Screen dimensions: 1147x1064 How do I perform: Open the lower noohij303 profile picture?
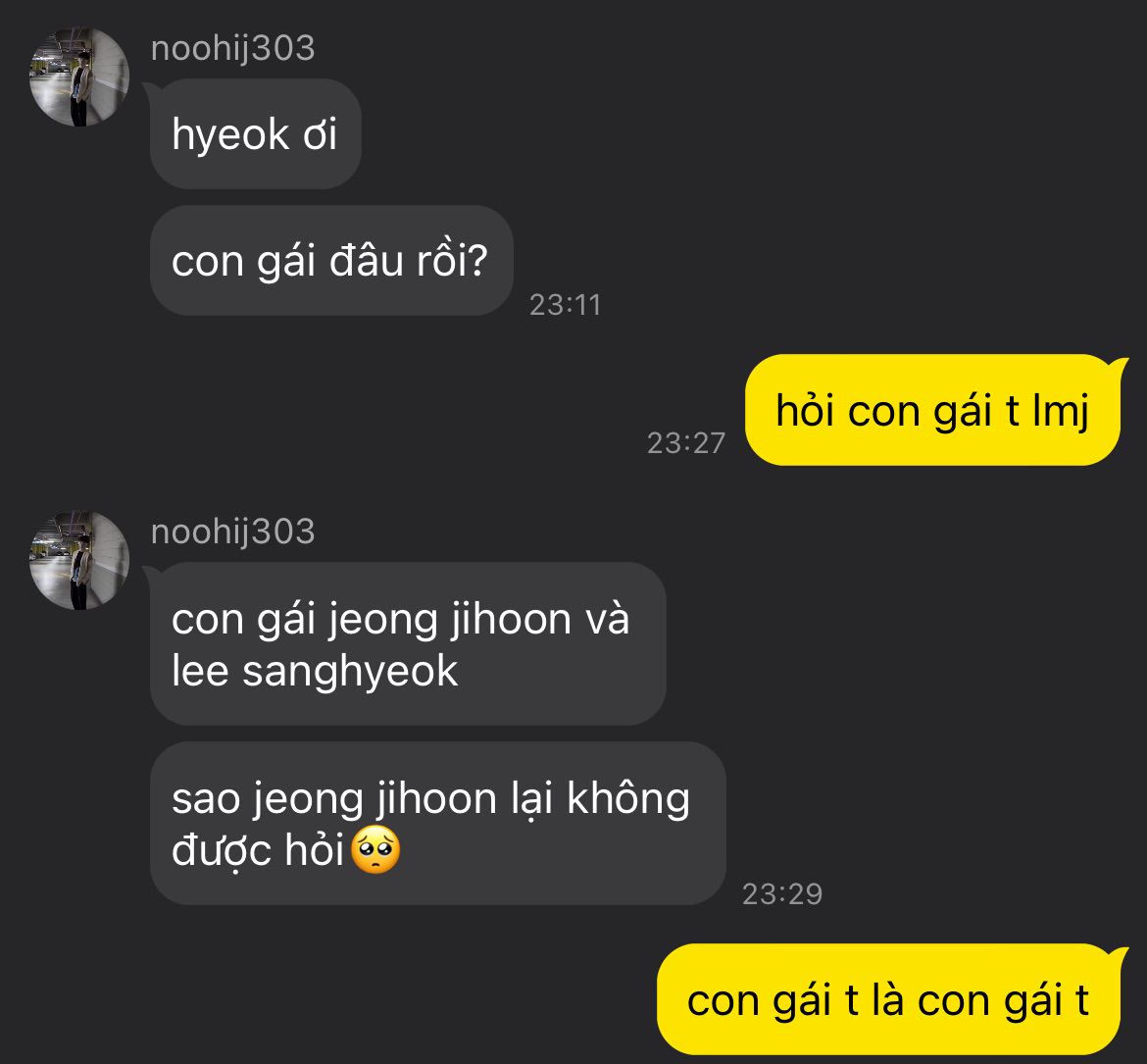tap(79, 560)
